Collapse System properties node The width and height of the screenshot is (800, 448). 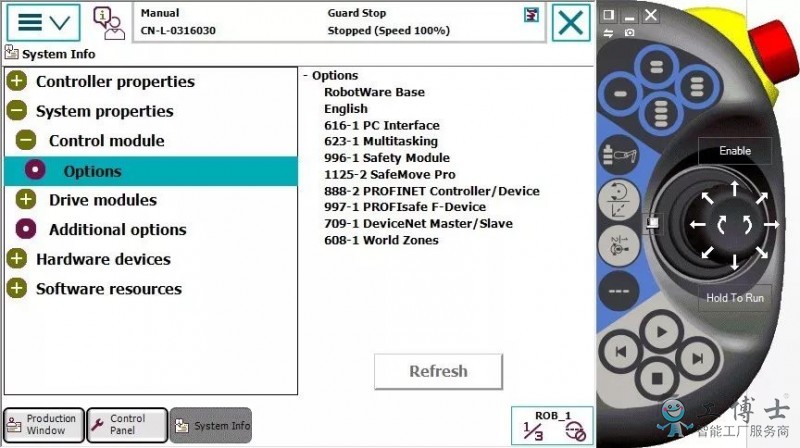pyautogui.click(x=17, y=111)
